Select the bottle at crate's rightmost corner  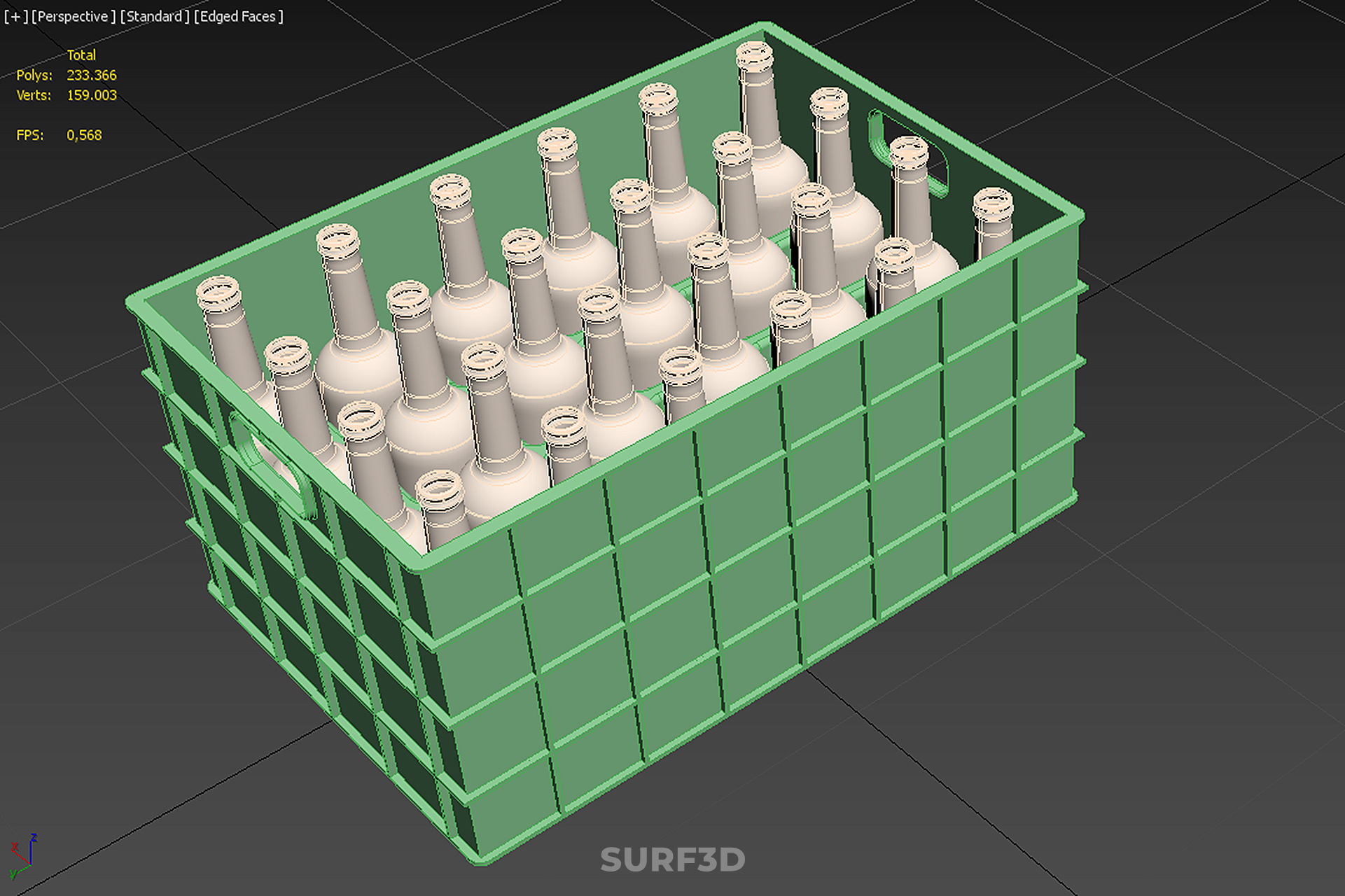point(993,224)
